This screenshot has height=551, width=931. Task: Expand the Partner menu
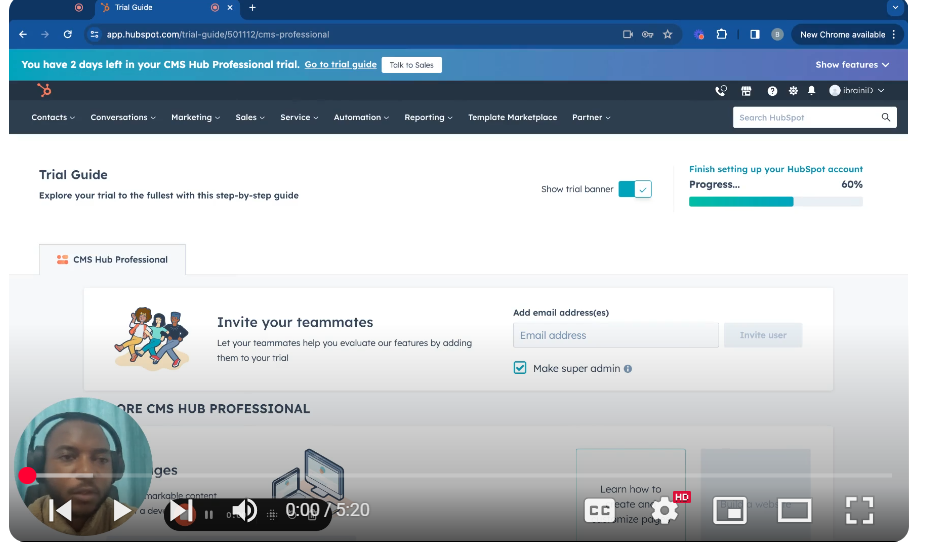click(x=591, y=118)
